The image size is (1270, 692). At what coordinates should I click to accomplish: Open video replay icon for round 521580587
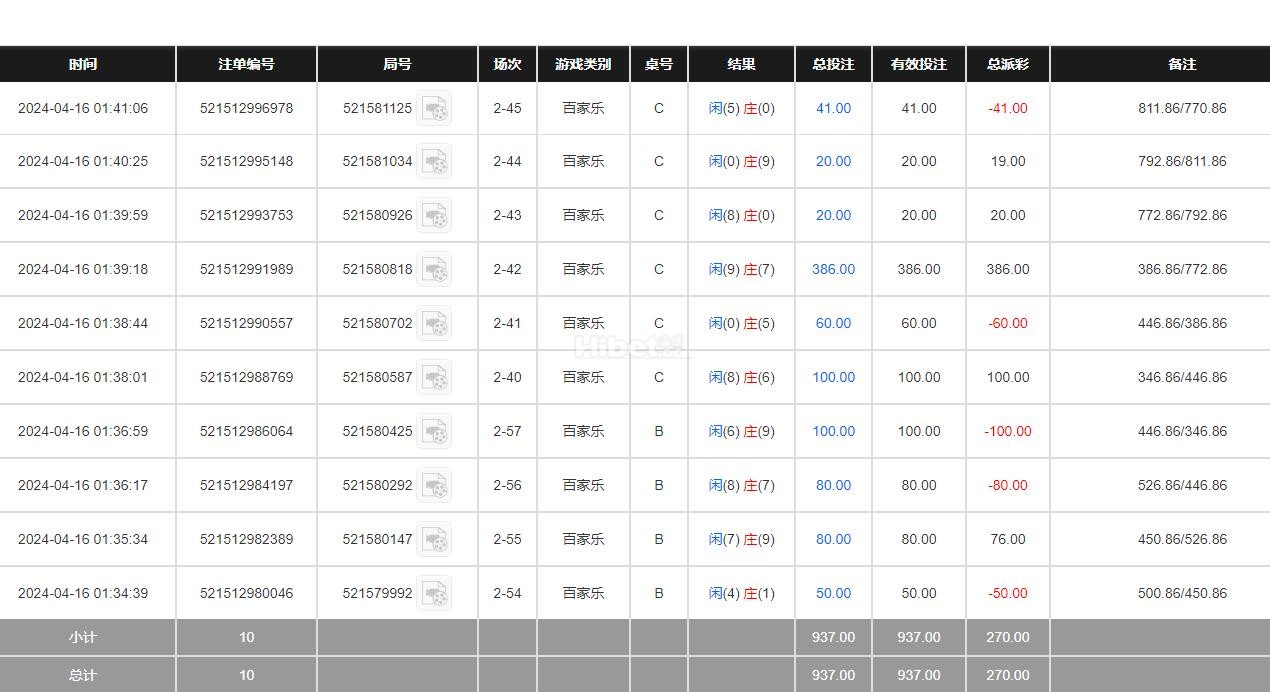[434, 378]
